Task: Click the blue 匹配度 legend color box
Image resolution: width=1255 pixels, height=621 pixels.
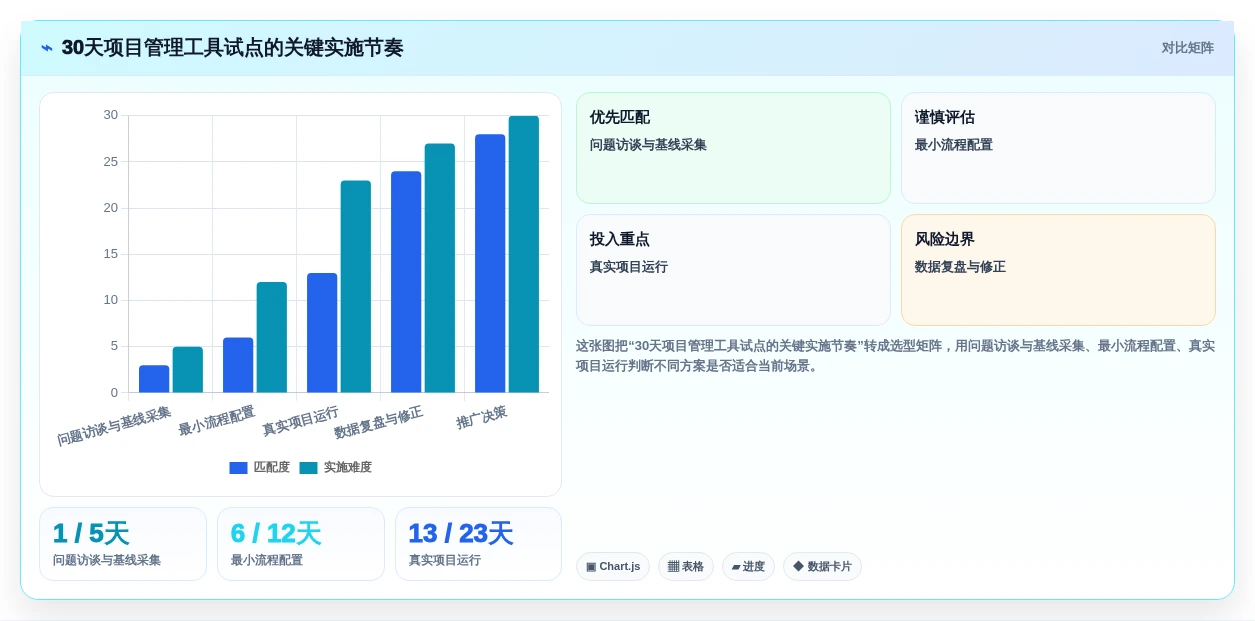Action: tap(238, 467)
